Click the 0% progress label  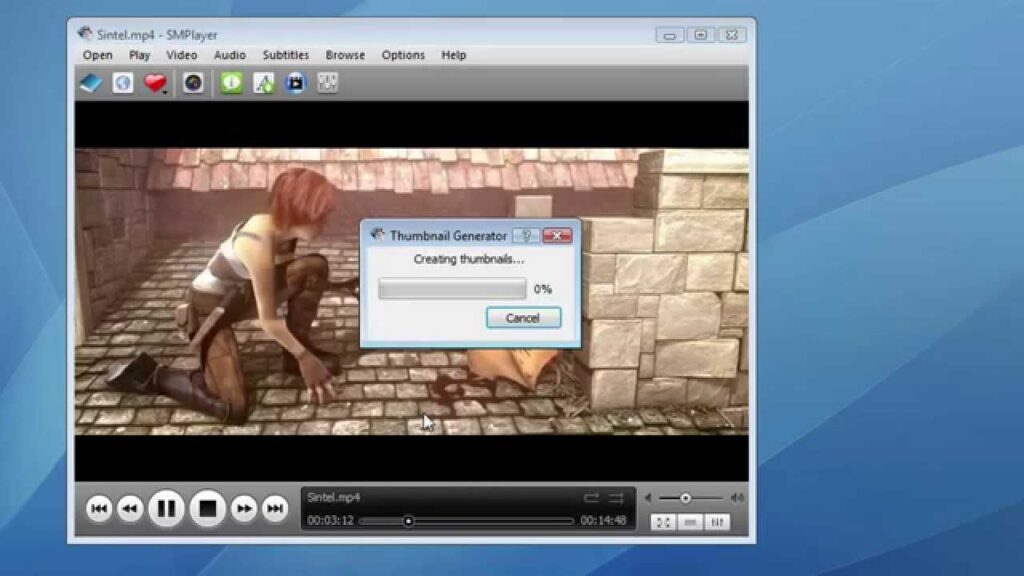coord(543,289)
